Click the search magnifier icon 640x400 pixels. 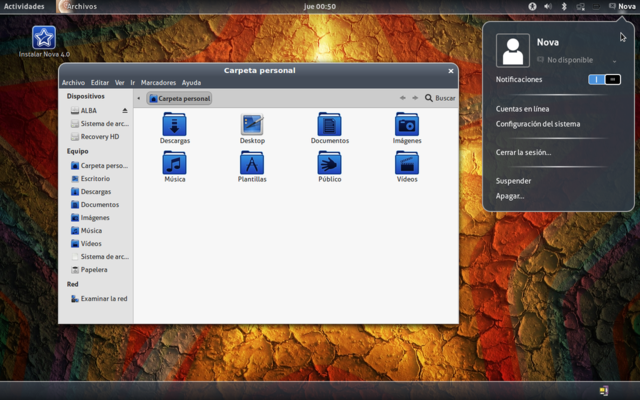[429, 98]
